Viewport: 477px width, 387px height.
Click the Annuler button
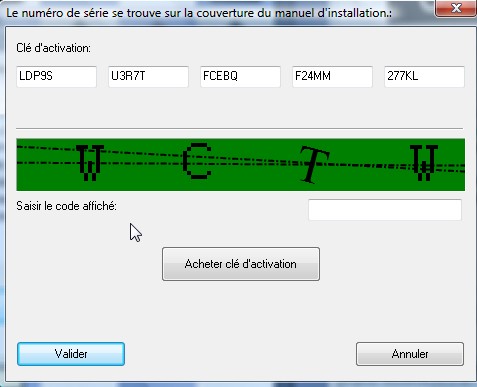[410, 354]
